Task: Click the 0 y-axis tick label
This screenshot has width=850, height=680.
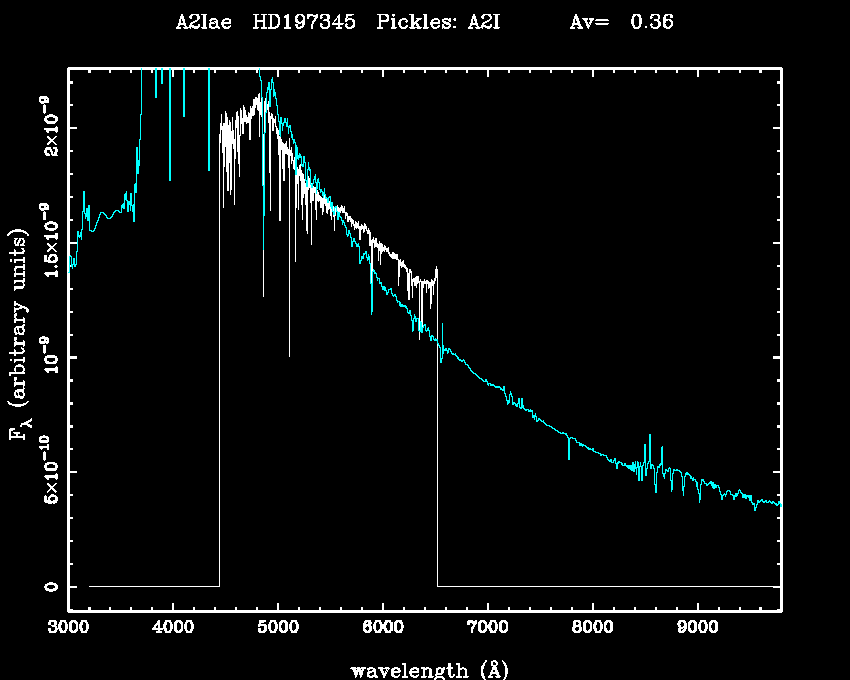Action: coord(49,586)
